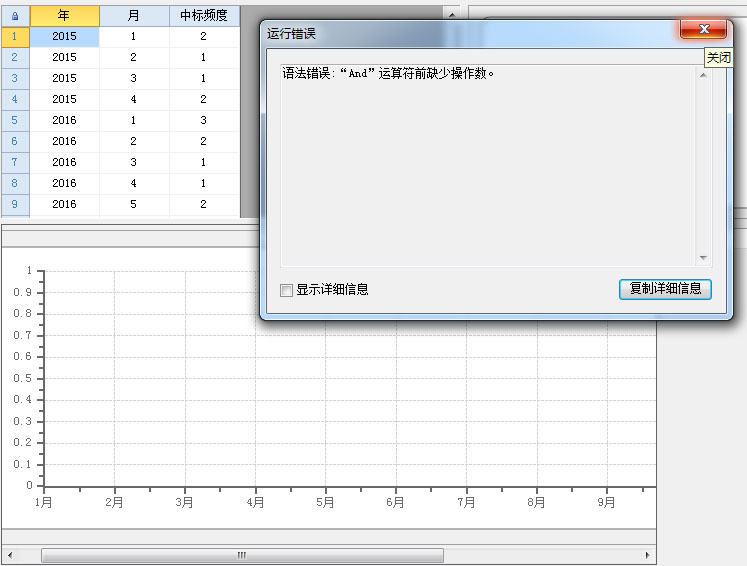Screen dimensions: 747x566
Task: Click the 复制详细信息 button
Action: 665,289
